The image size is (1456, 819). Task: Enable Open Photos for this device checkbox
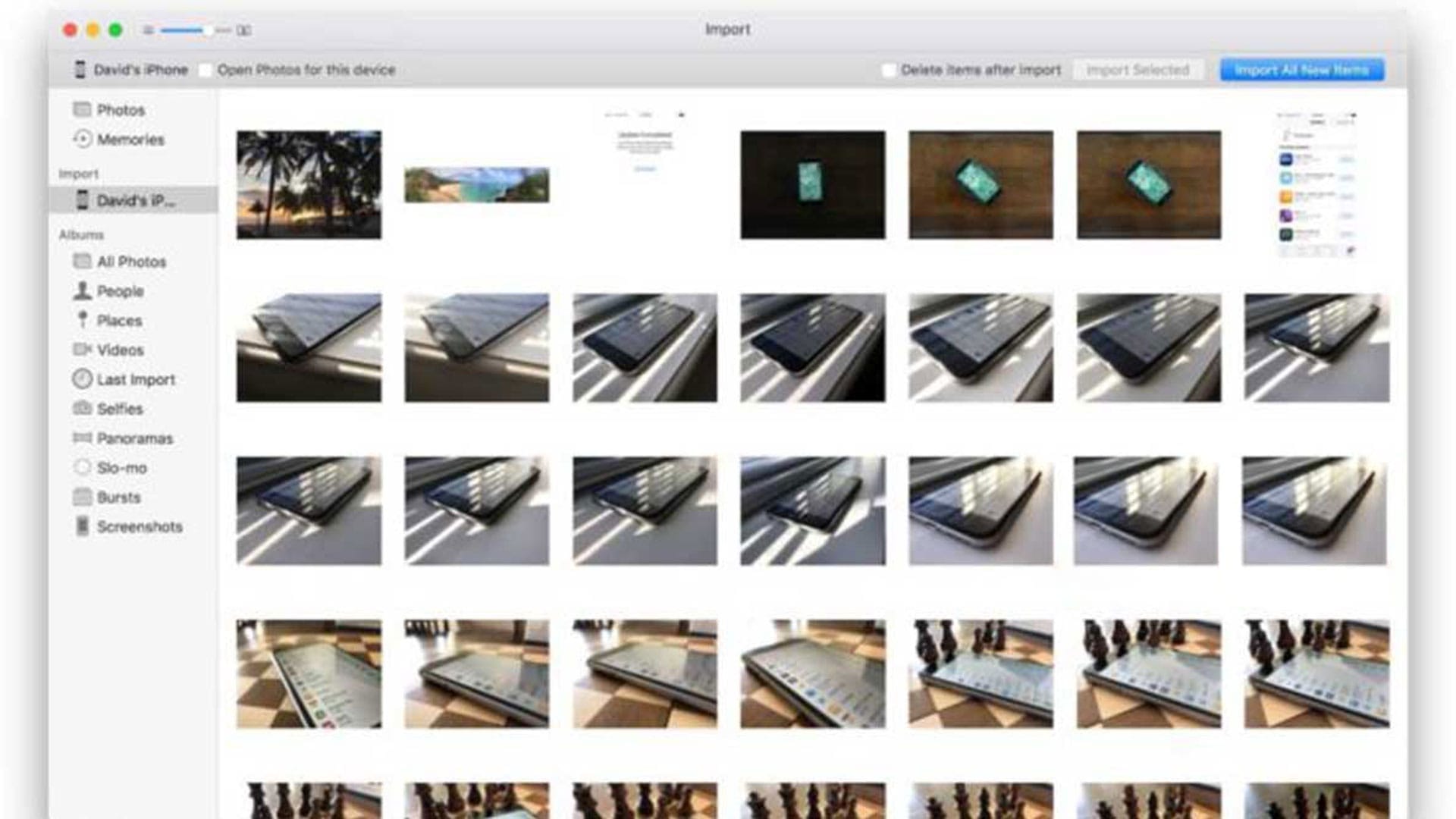pyautogui.click(x=205, y=70)
